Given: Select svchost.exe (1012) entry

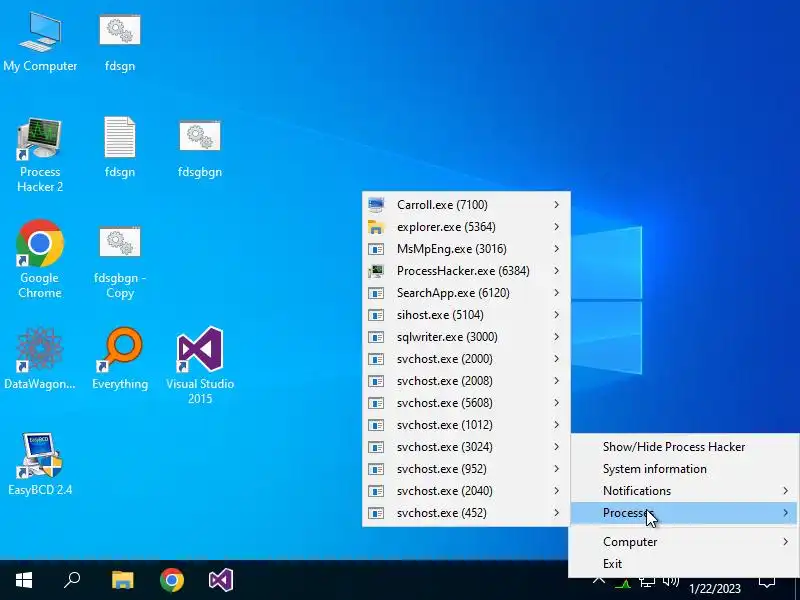Looking at the screenshot, I should tap(466, 424).
